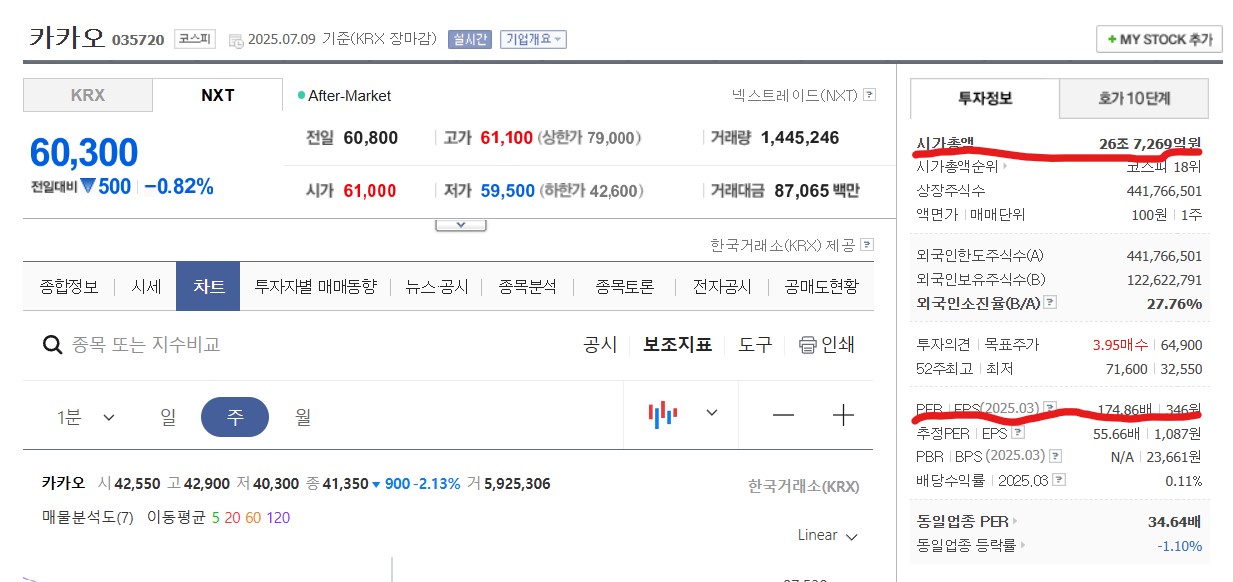Select 월 monthly chart period
Screen dimensions: 1233x582
(x=303, y=417)
